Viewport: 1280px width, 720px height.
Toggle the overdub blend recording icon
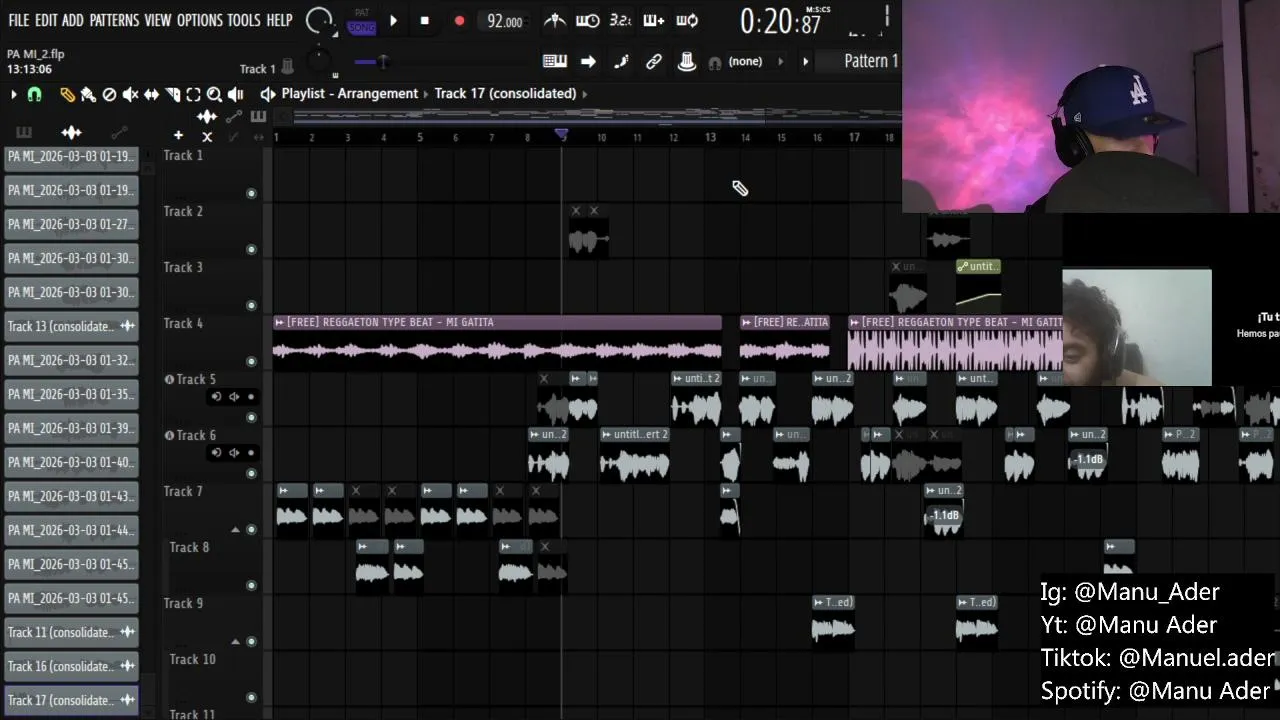click(654, 20)
